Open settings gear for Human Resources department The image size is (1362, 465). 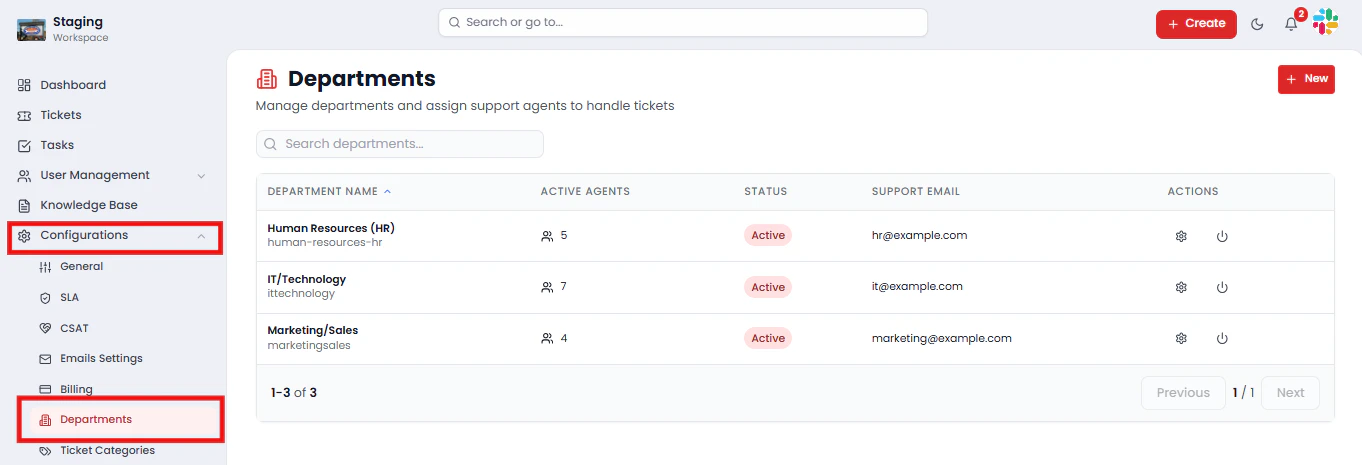point(1181,236)
